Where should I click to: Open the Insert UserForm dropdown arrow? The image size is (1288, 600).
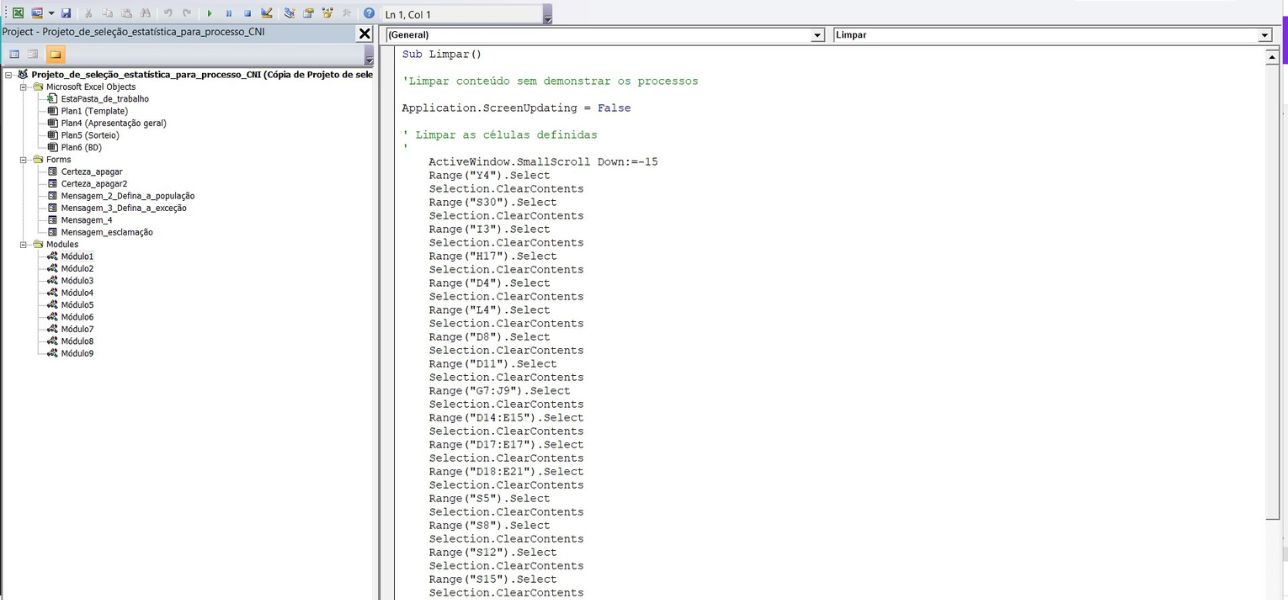[50, 13]
